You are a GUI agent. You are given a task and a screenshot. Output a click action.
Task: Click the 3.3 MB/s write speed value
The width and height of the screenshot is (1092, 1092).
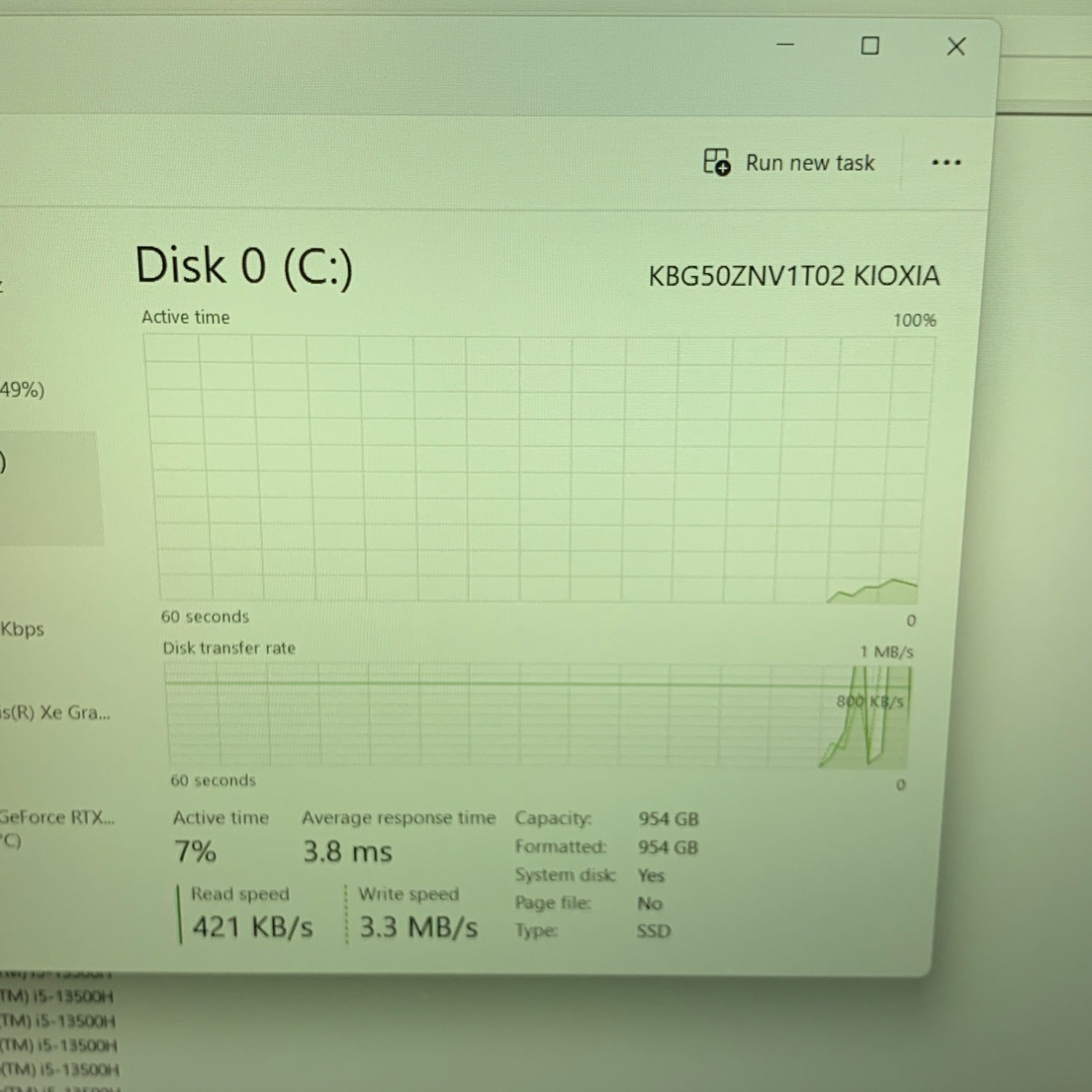point(419,927)
